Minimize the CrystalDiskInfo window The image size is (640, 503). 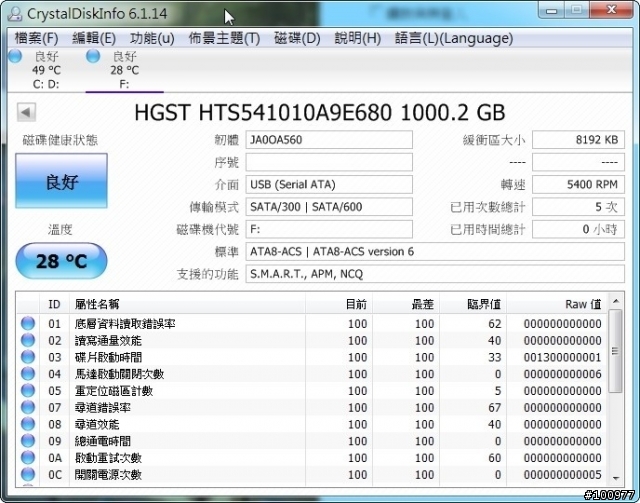(551, 11)
